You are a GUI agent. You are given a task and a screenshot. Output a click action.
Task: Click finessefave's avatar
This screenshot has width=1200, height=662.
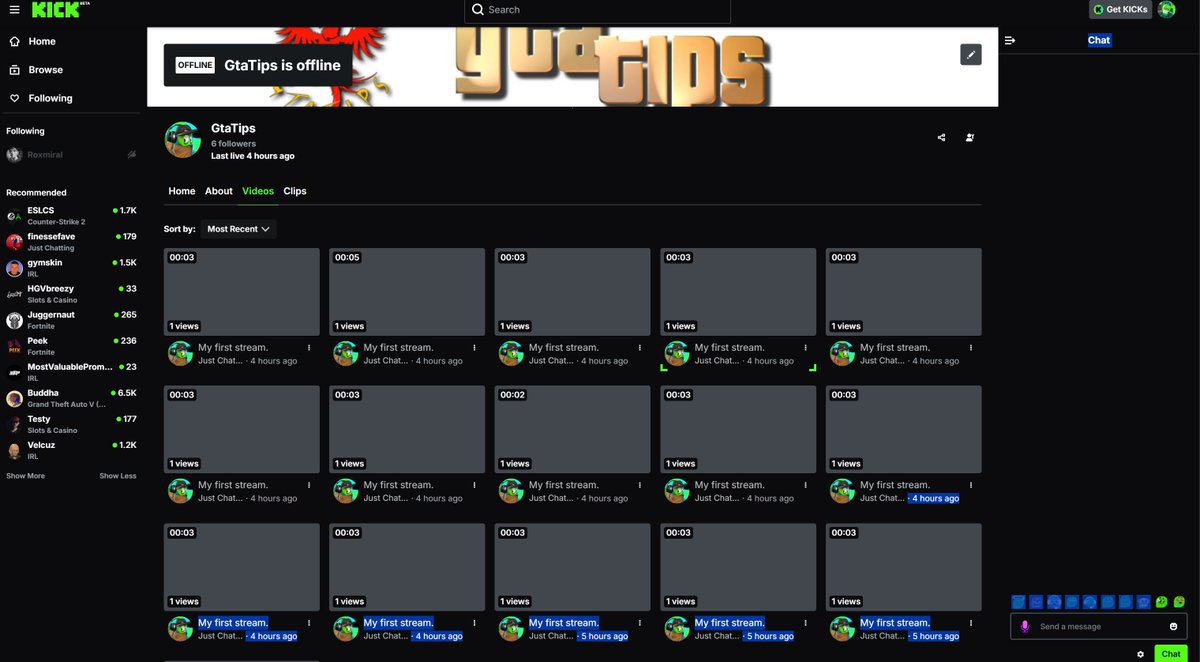(14, 242)
